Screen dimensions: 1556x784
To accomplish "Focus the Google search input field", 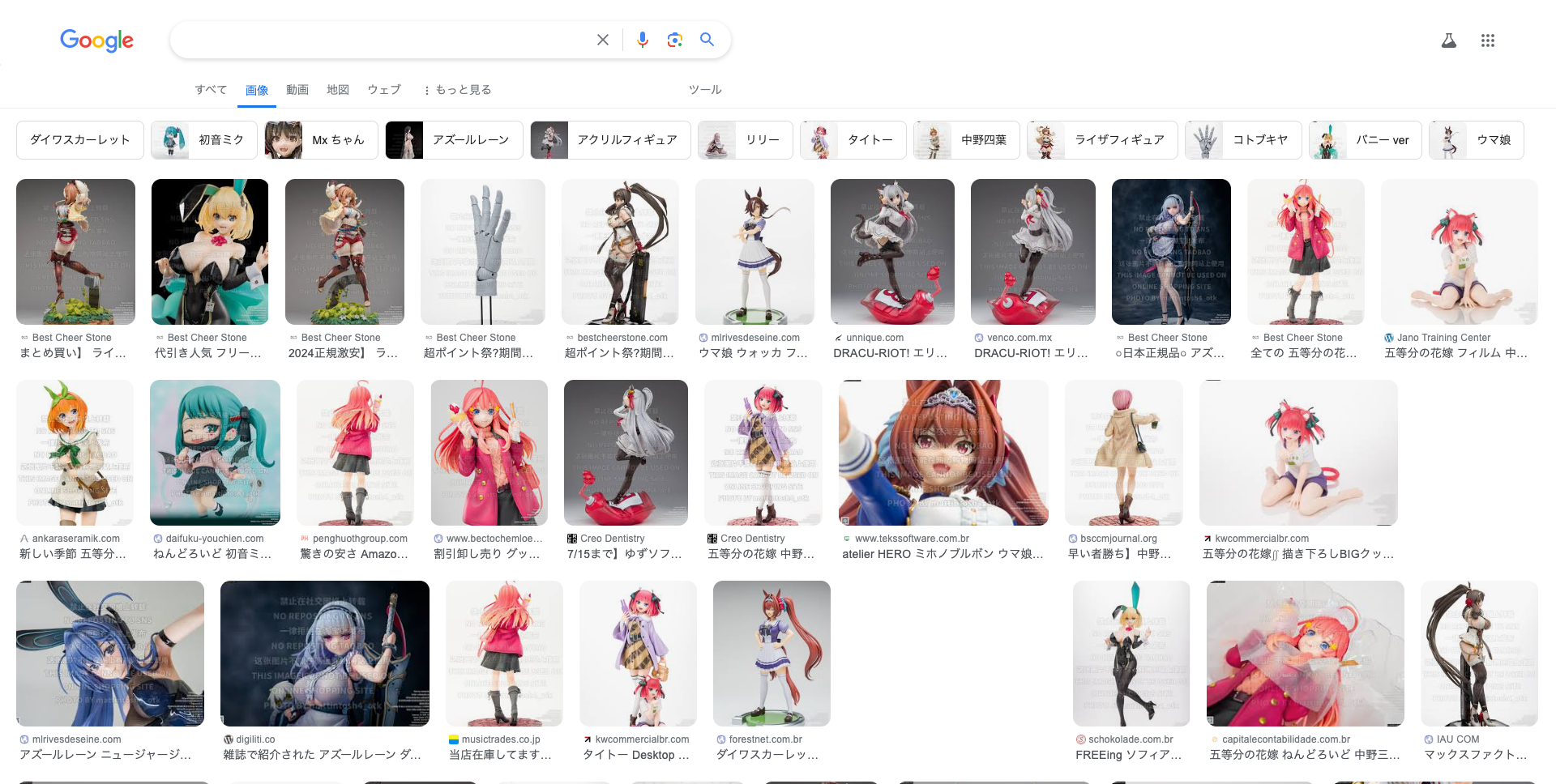I will coord(381,40).
